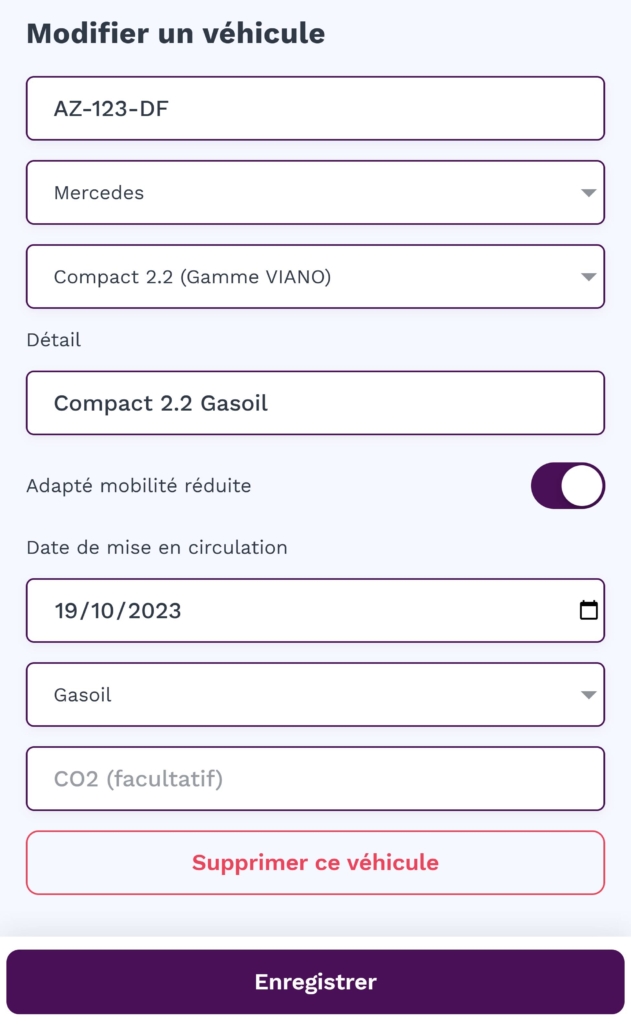Select the day '19' in the date field
The width and height of the screenshot is (631, 1024).
(x=68, y=611)
